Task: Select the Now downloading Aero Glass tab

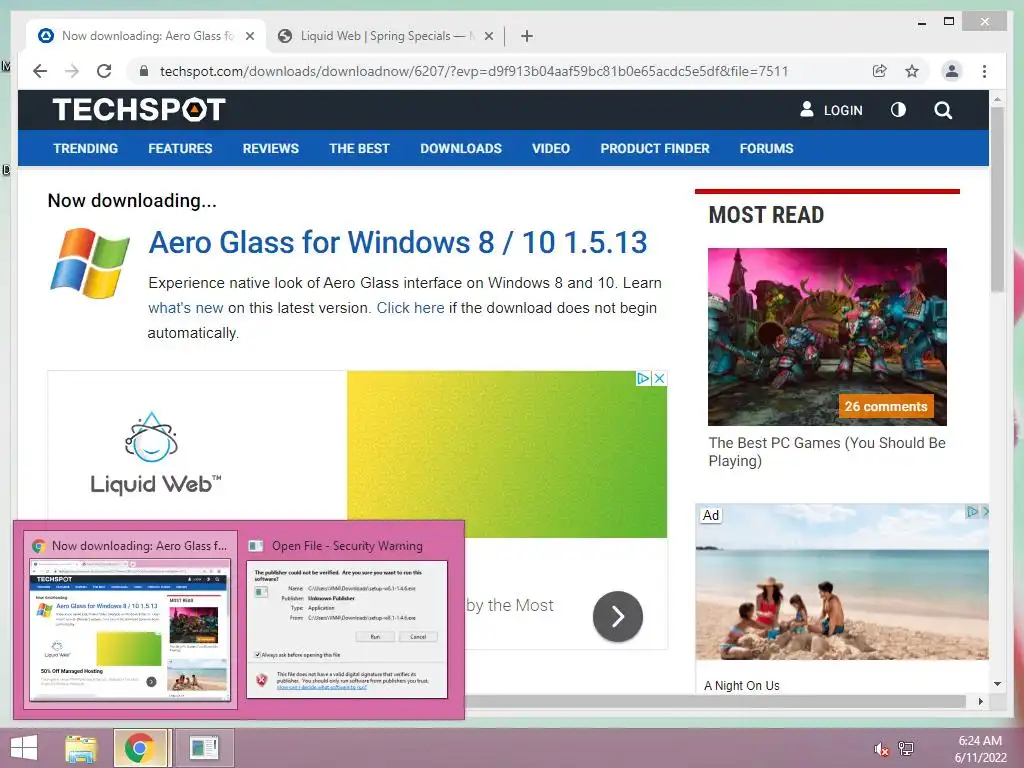Action: pyautogui.click(x=145, y=36)
